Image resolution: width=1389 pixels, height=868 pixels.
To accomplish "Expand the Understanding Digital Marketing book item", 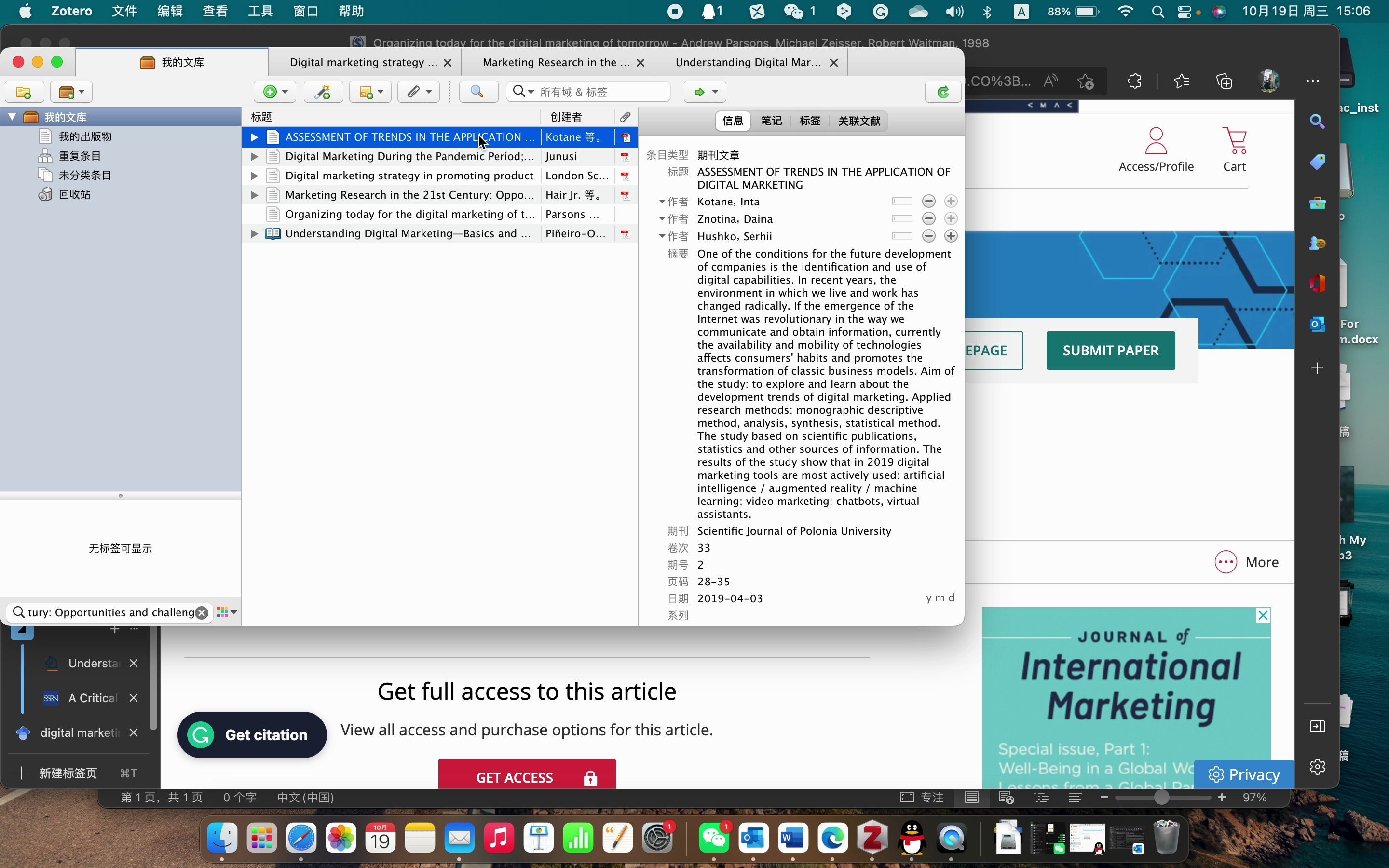I will [x=254, y=234].
